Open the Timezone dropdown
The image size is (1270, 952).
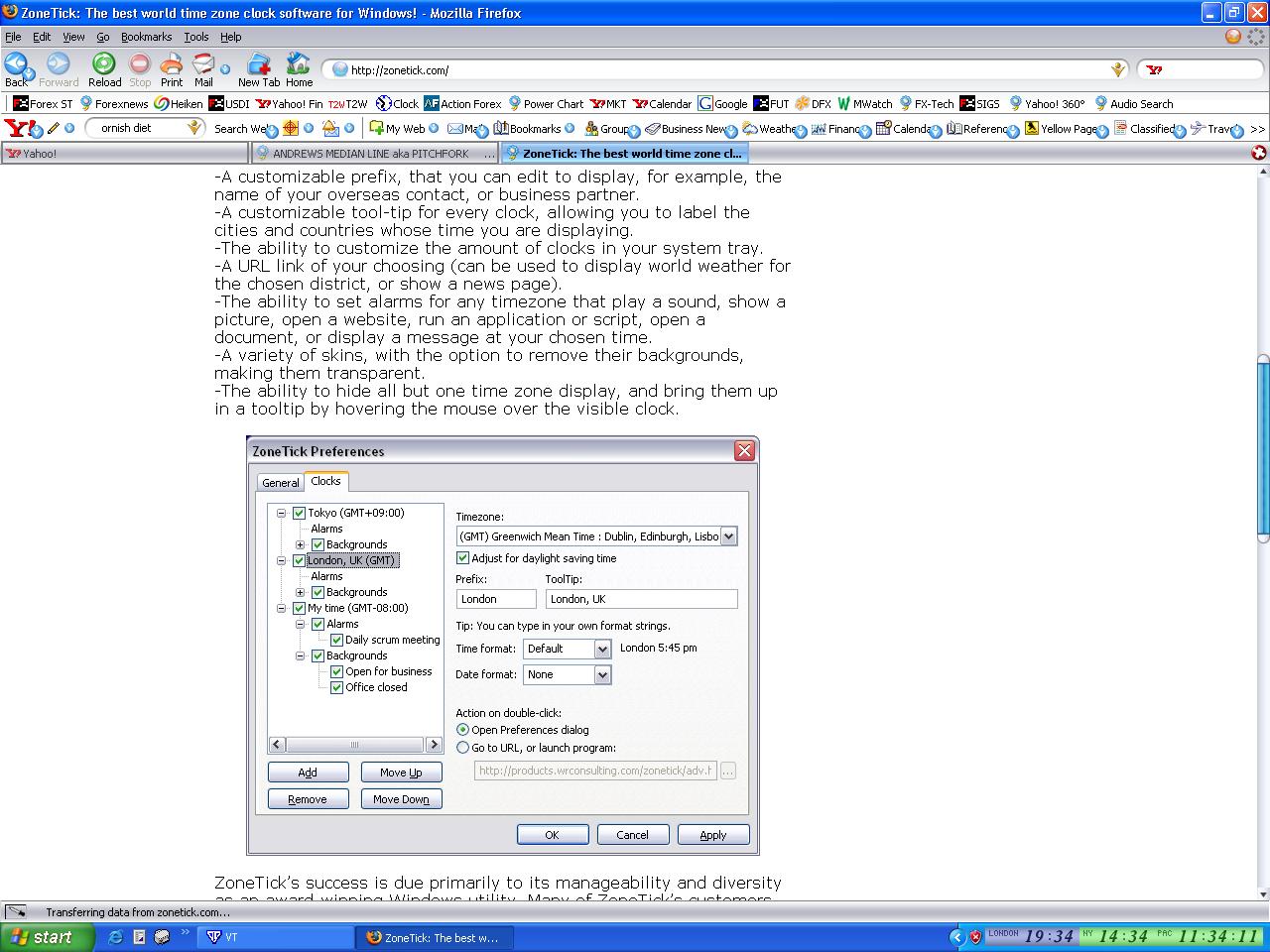(728, 536)
